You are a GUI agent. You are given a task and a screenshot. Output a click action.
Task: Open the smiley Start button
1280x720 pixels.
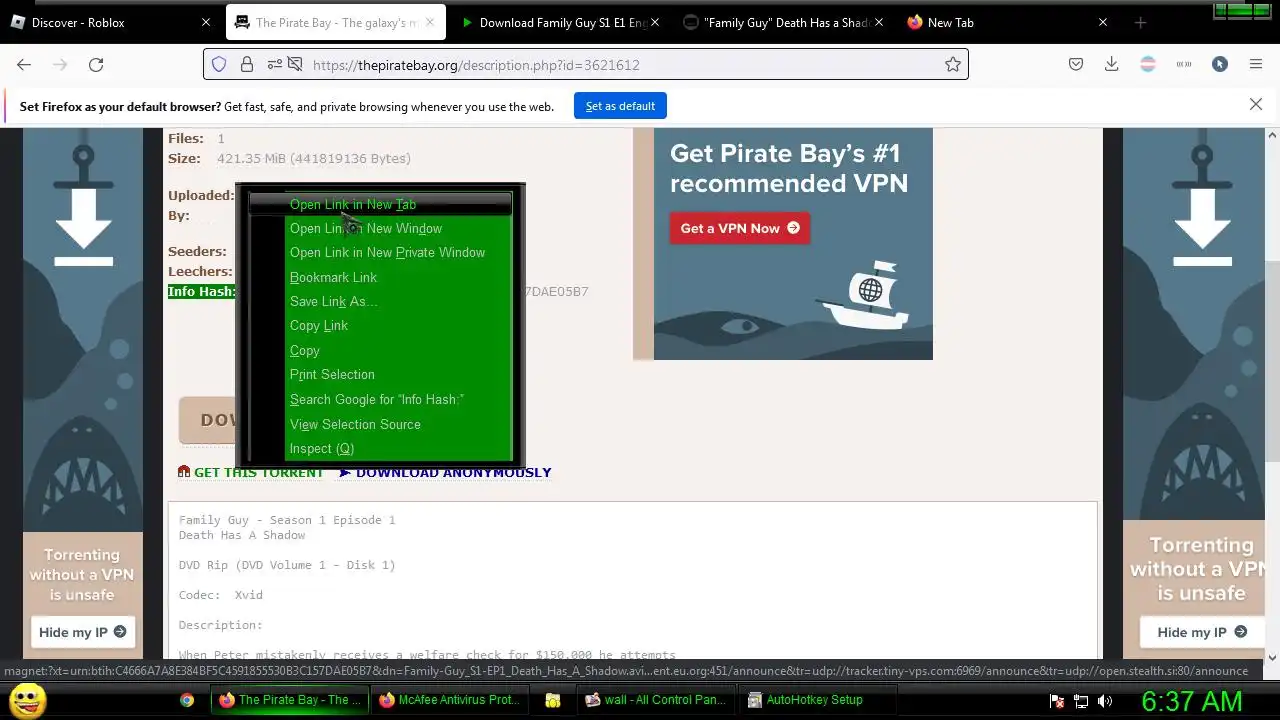click(27, 701)
